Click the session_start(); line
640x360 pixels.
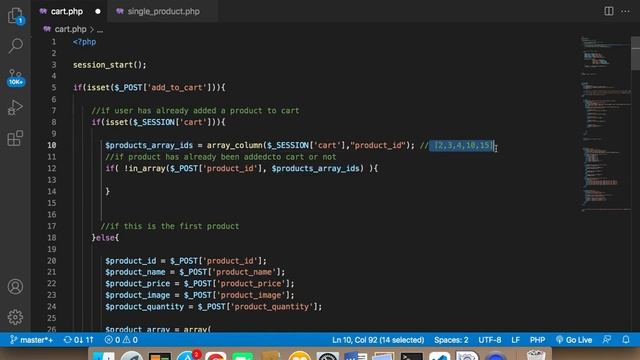click(109, 65)
